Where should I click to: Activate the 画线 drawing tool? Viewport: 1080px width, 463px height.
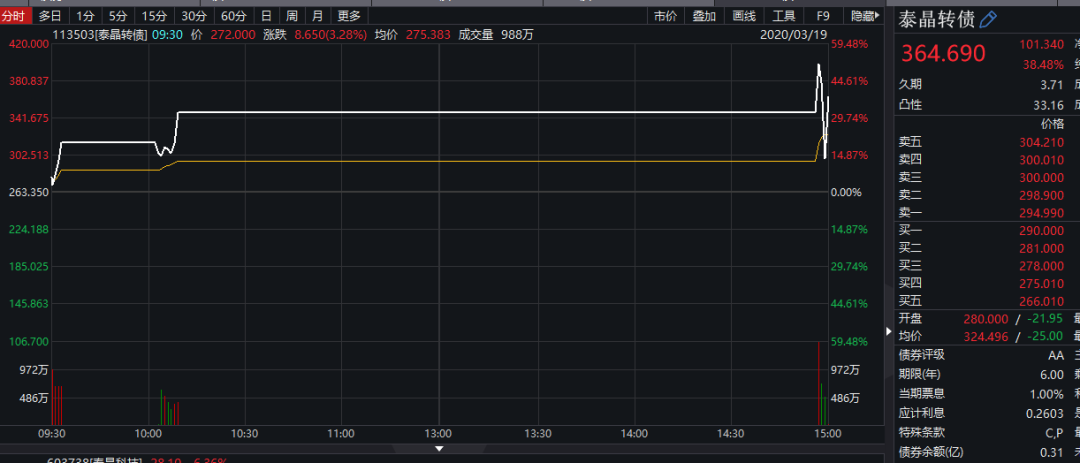click(744, 16)
